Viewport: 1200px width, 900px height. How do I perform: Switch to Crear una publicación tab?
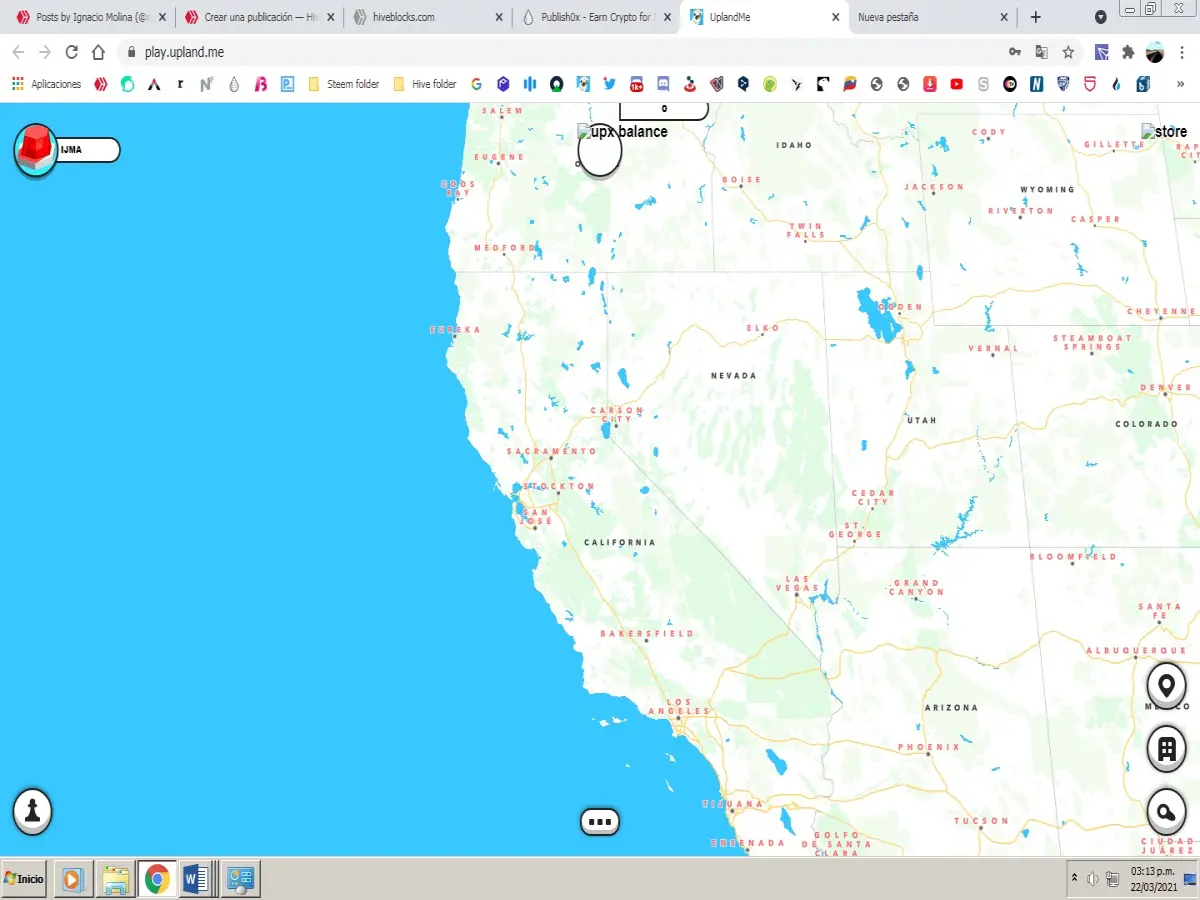[258, 17]
